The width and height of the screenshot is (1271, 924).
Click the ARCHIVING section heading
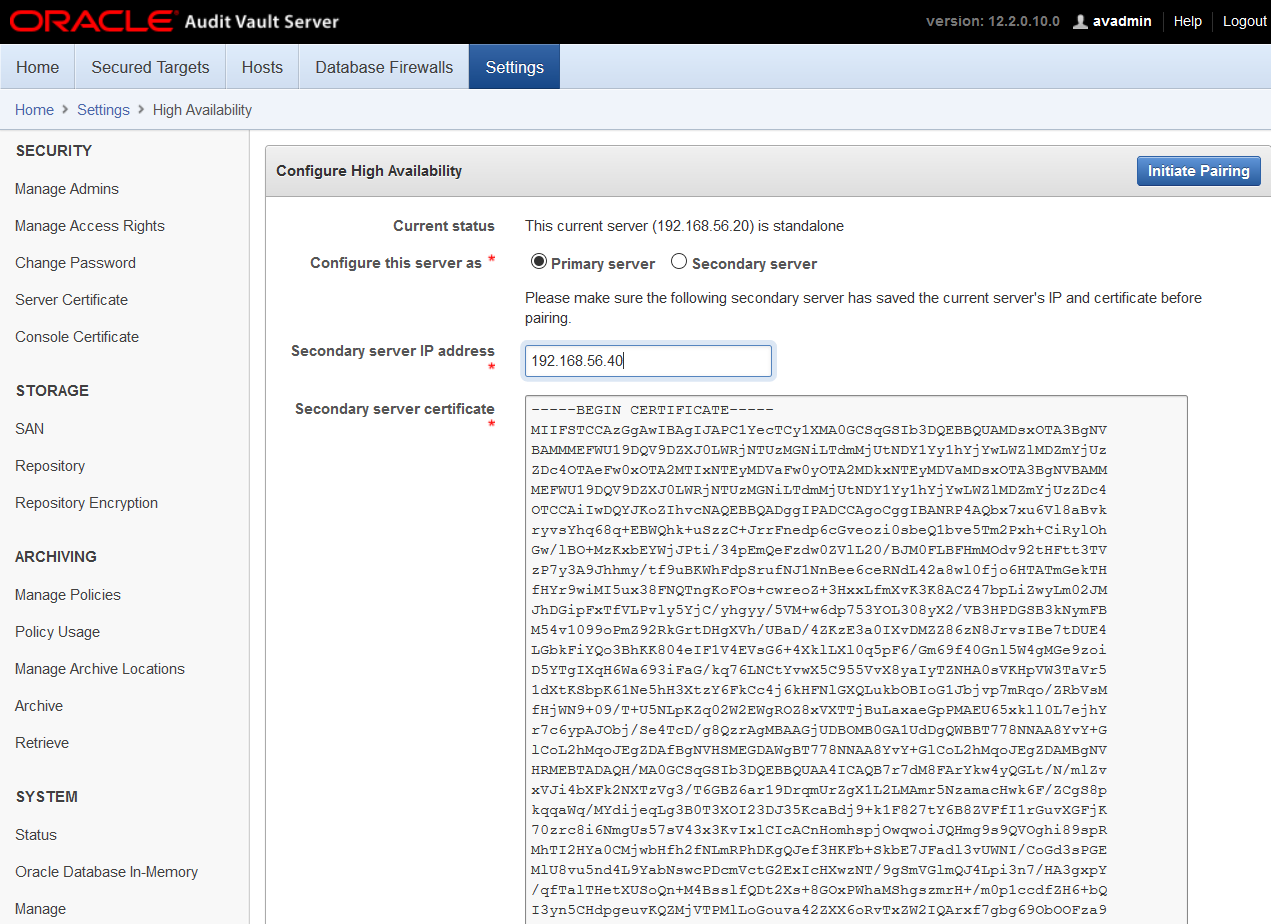pyautogui.click(x=56, y=557)
